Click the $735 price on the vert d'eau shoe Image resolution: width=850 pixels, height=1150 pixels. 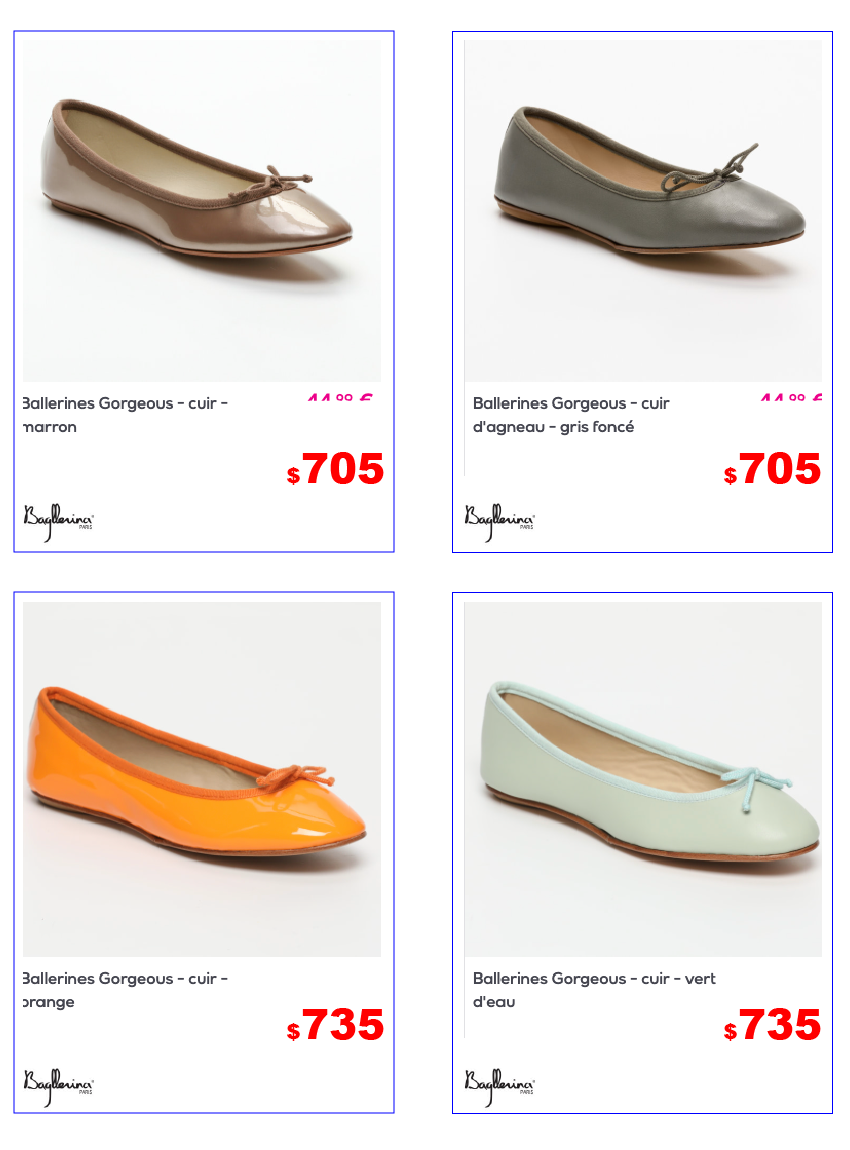tap(772, 1025)
